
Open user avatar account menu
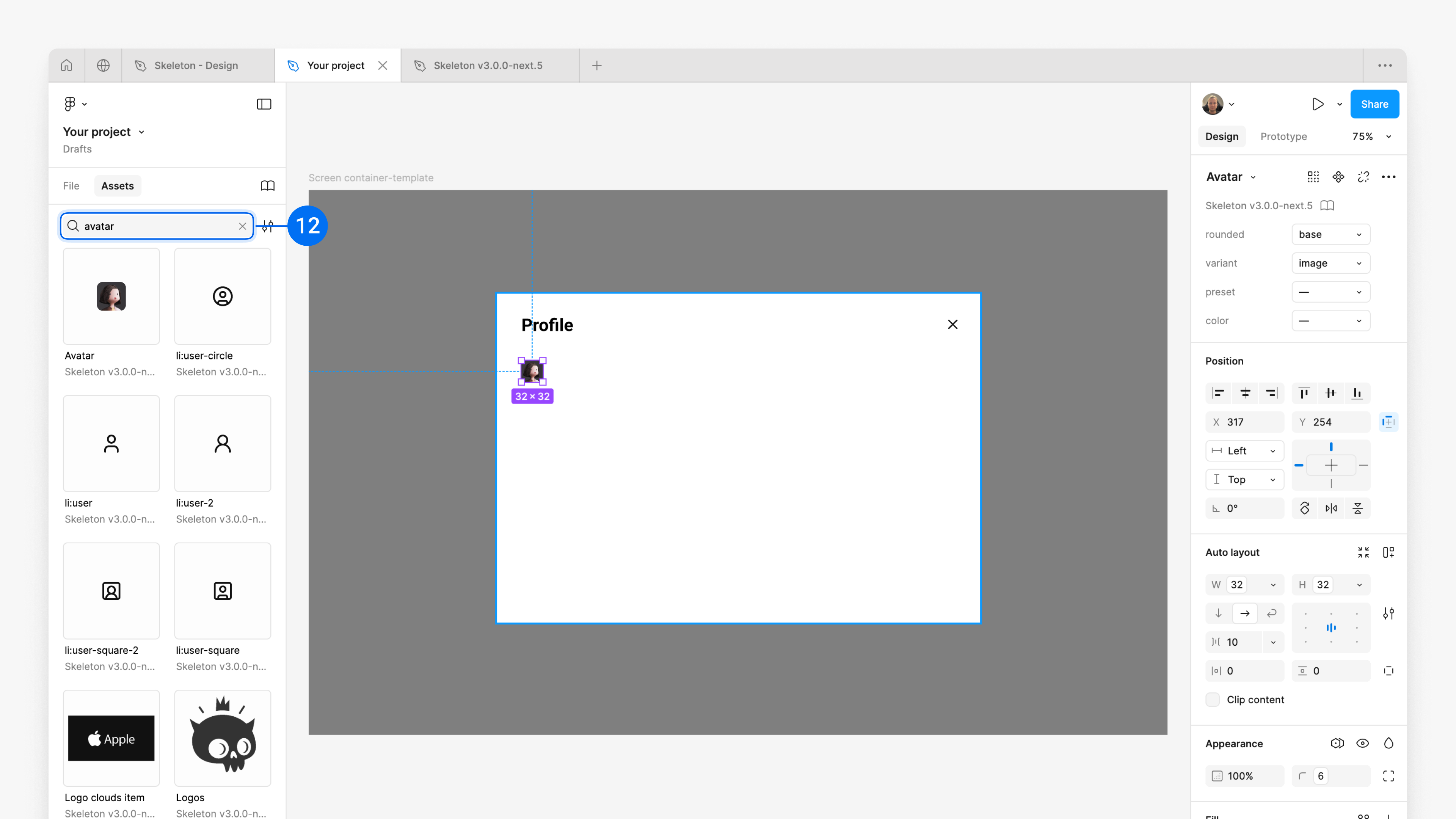coord(1218,104)
